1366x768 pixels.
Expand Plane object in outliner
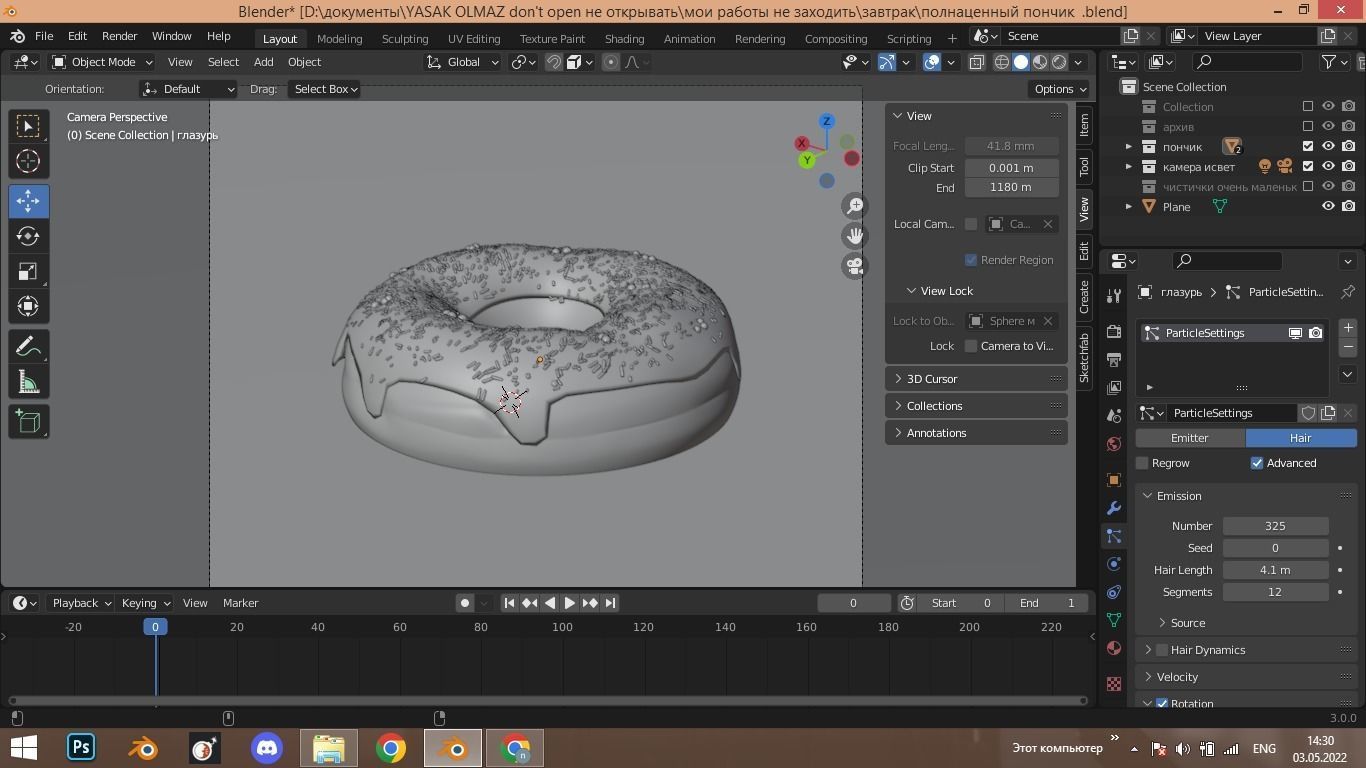[x=1129, y=206]
